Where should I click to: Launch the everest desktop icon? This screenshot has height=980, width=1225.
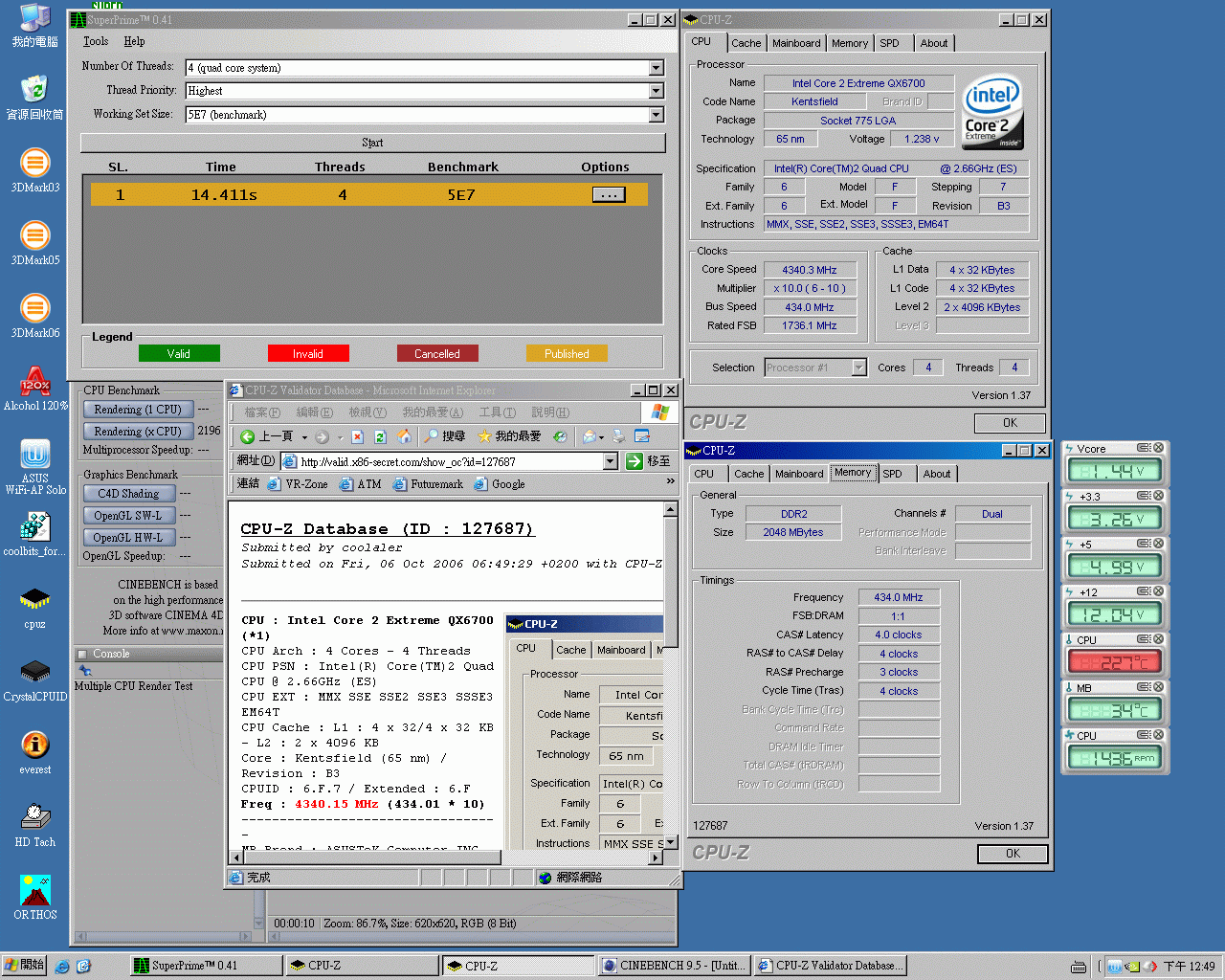tap(35, 746)
